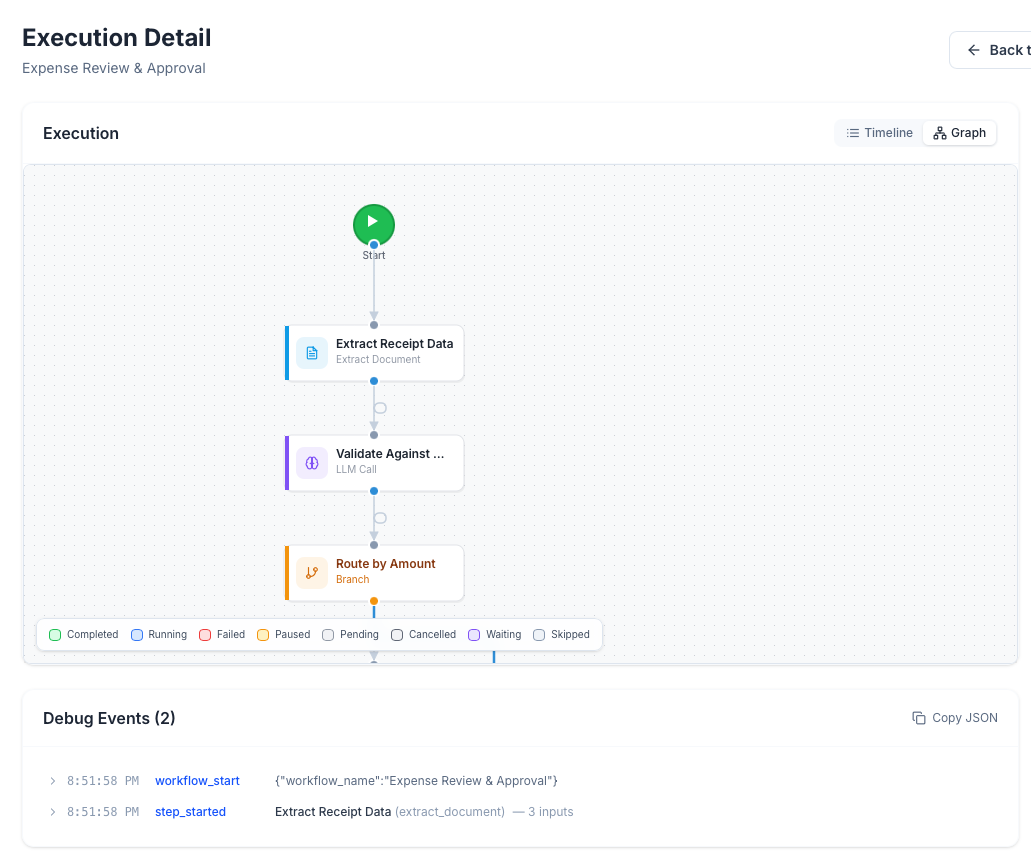
Task: Click the Copy JSON clipboard icon
Action: click(x=918, y=717)
